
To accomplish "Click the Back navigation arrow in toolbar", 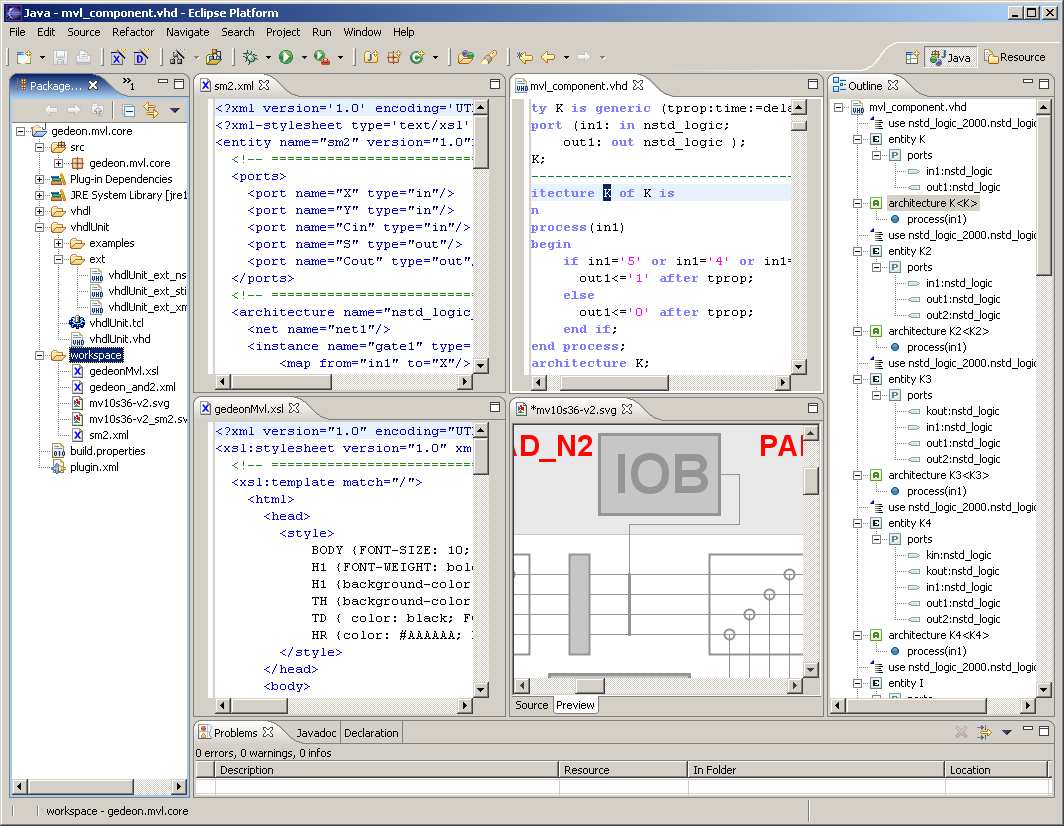I will click(548, 58).
